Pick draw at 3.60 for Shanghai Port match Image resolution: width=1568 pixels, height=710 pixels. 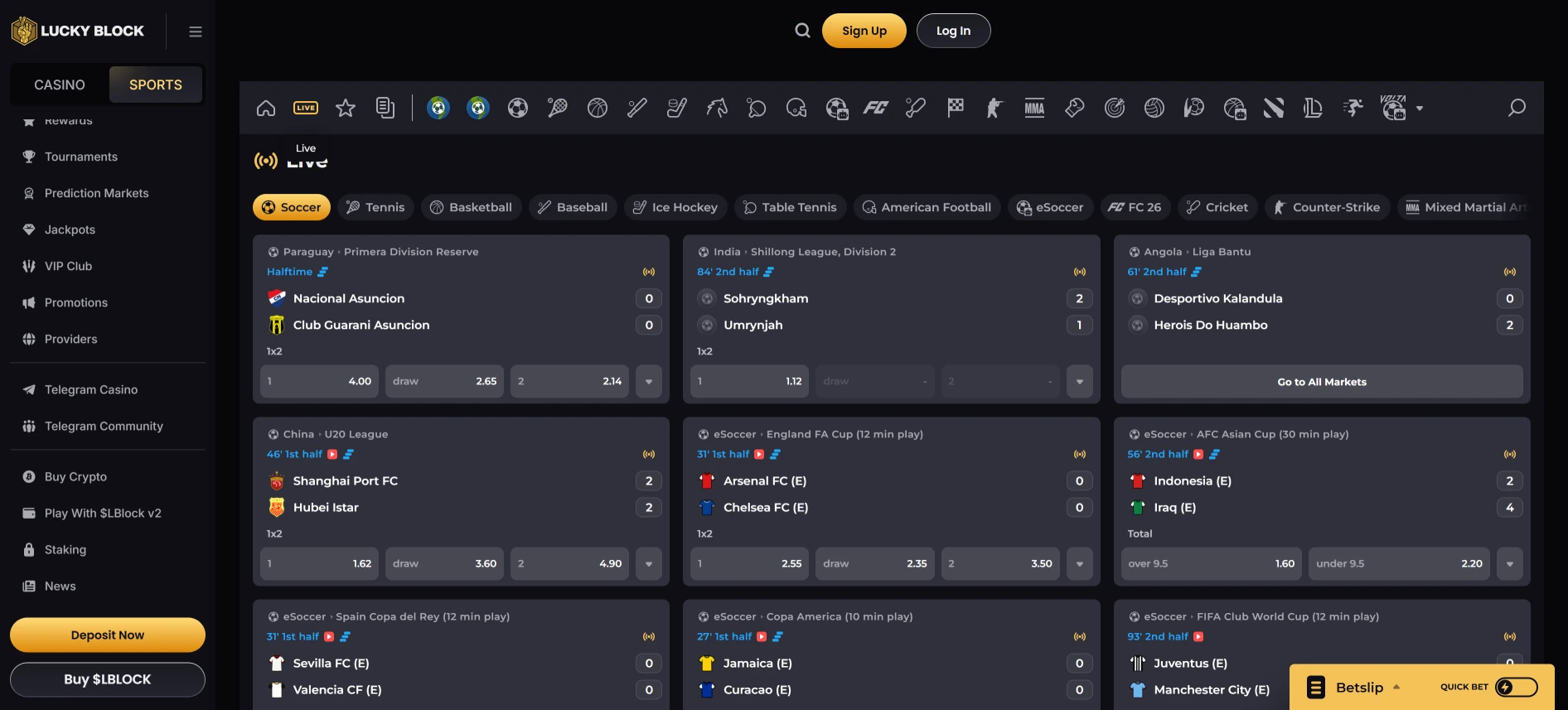(x=444, y=563)
